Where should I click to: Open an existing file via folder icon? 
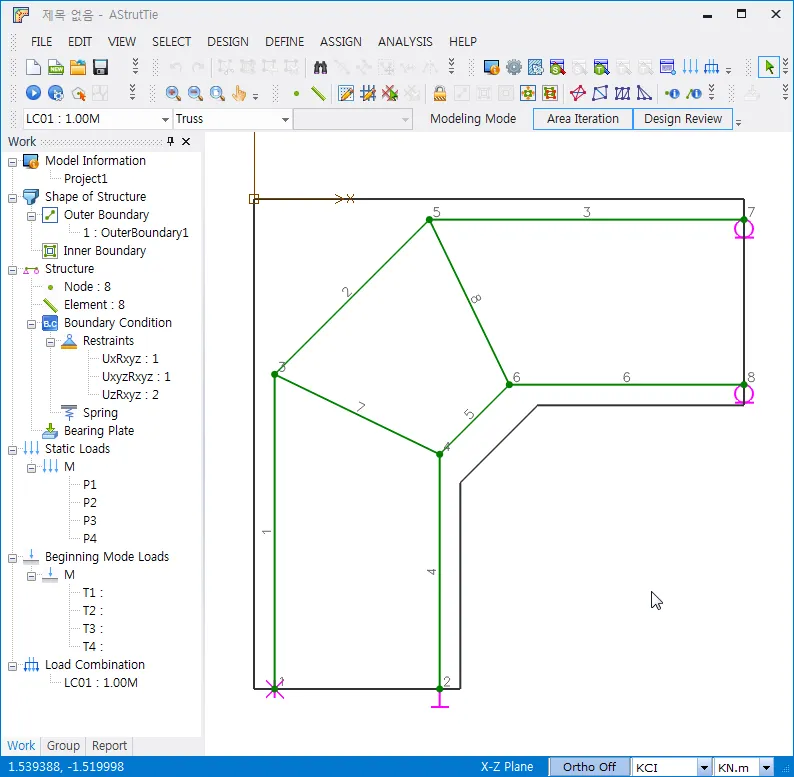click(x=78, y=67)
